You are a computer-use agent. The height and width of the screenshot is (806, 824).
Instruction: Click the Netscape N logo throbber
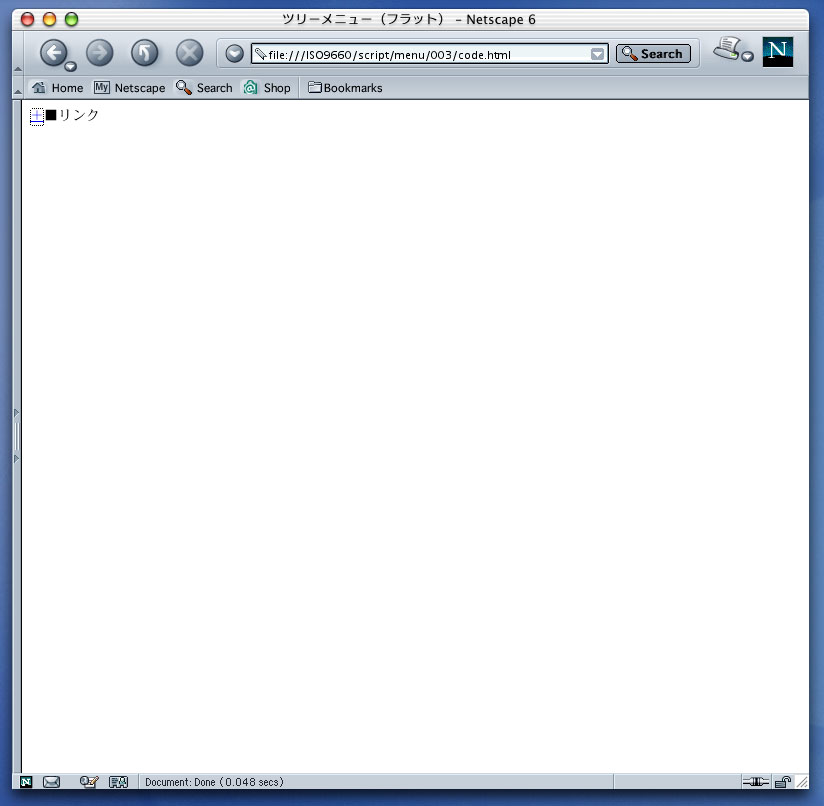777,51
